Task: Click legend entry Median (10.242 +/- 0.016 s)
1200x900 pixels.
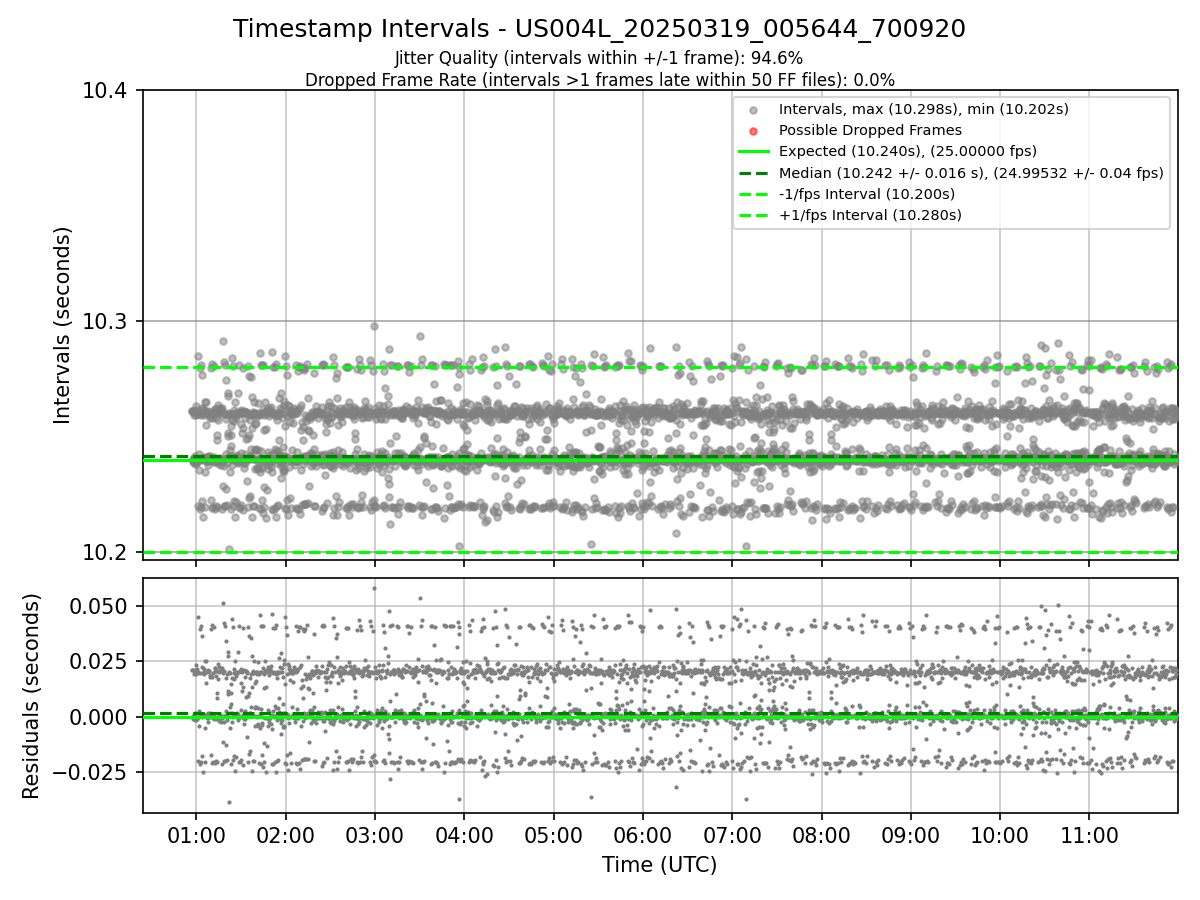Action: 971,172
